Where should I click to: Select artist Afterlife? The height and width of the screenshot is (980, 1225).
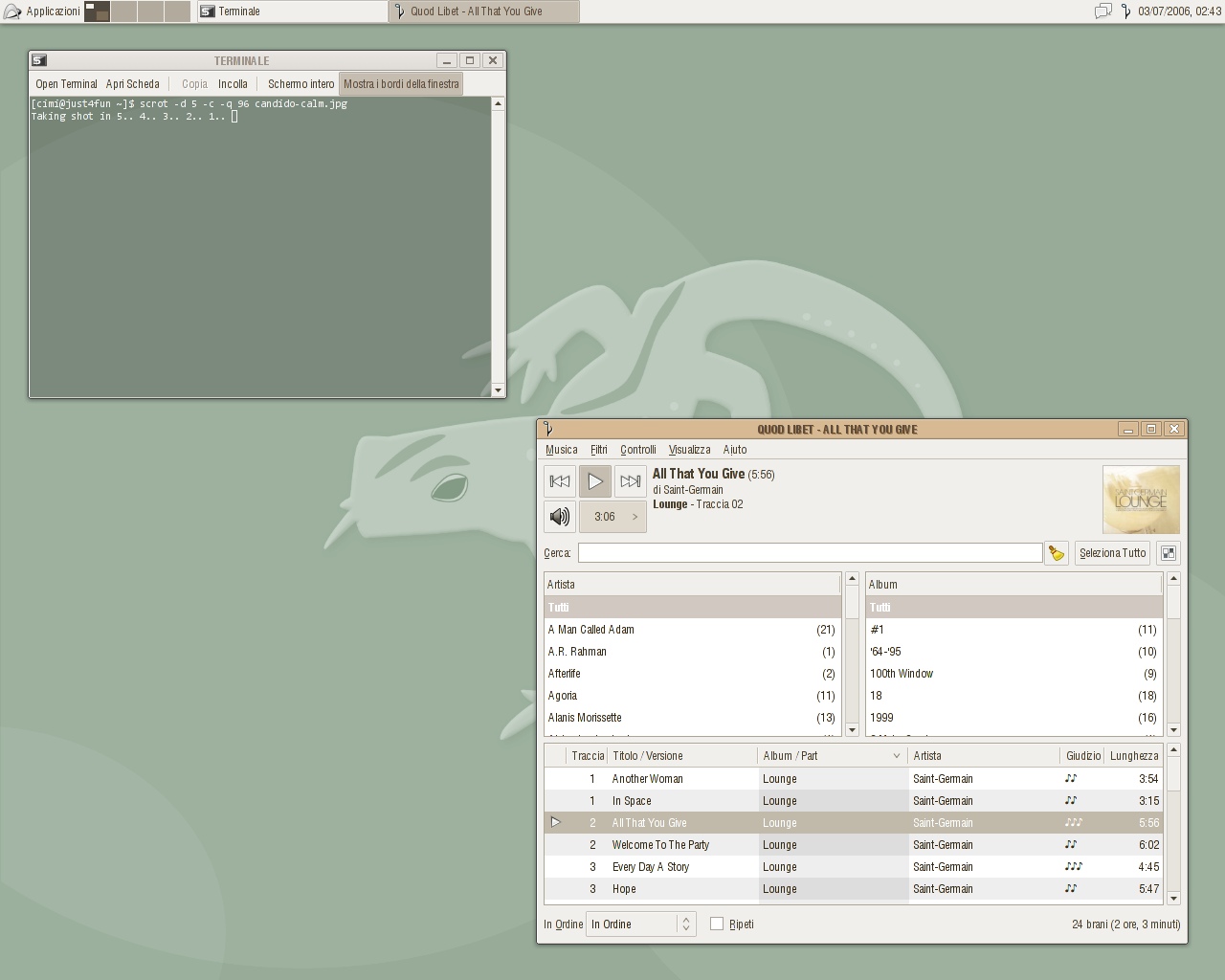(693, 674)
